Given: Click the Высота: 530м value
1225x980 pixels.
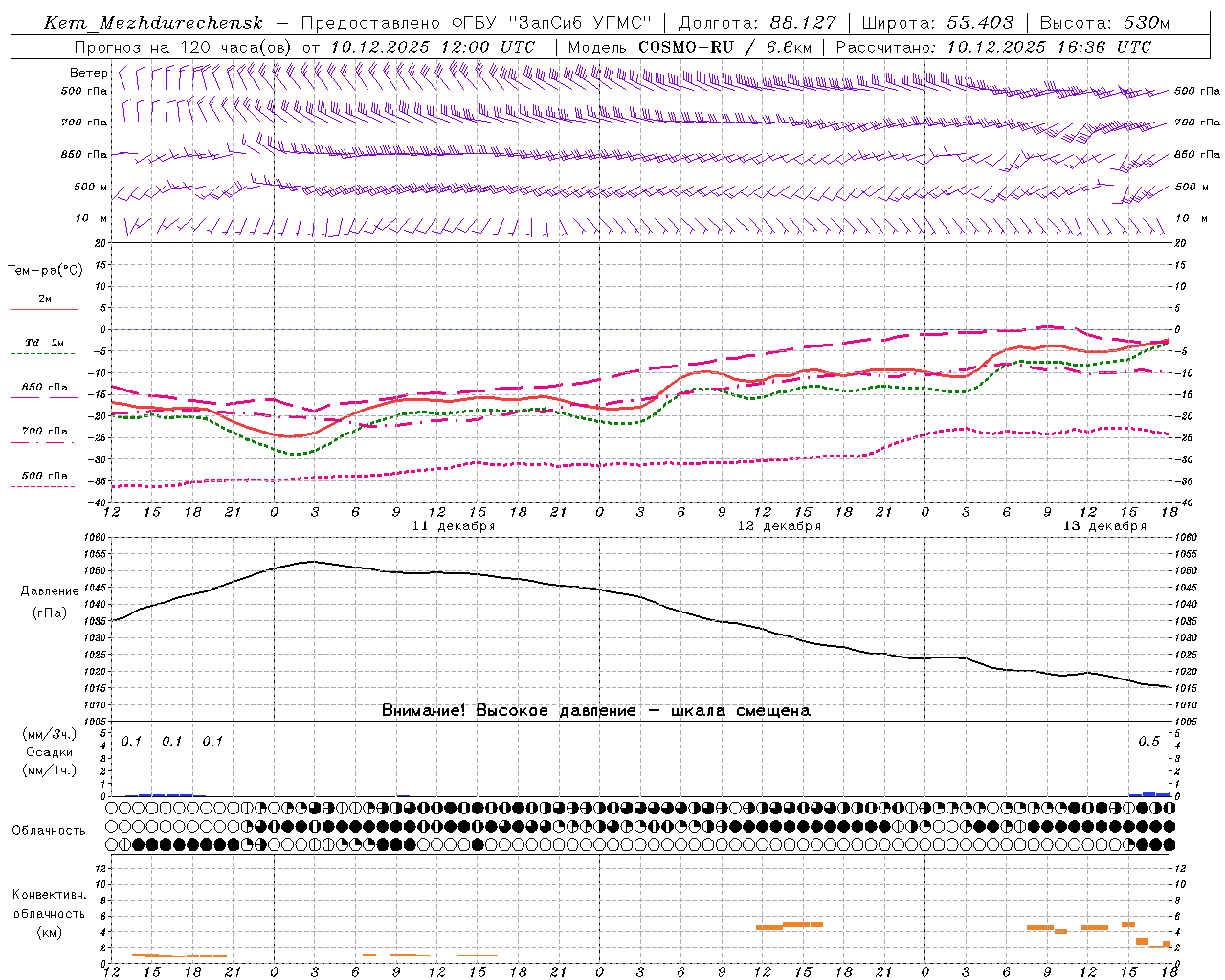Looking at the screenshot, I should (1104, 23).
